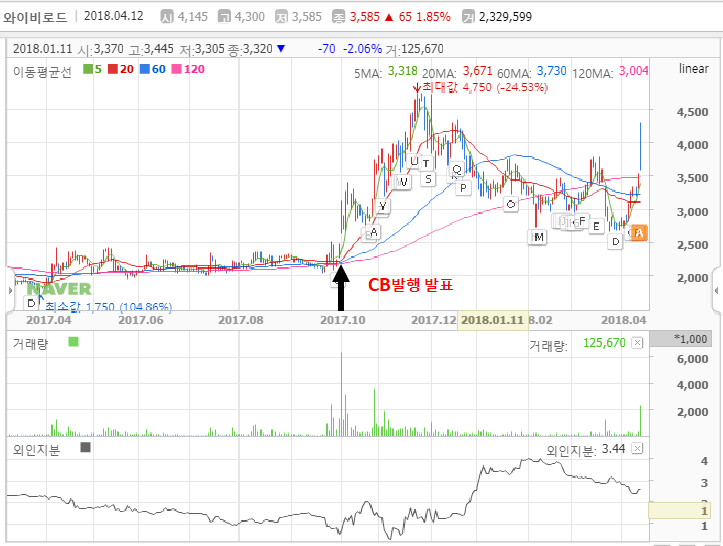Select the F event marker on chart
This screenshot has height=546, width=723.
coord(582,221)
